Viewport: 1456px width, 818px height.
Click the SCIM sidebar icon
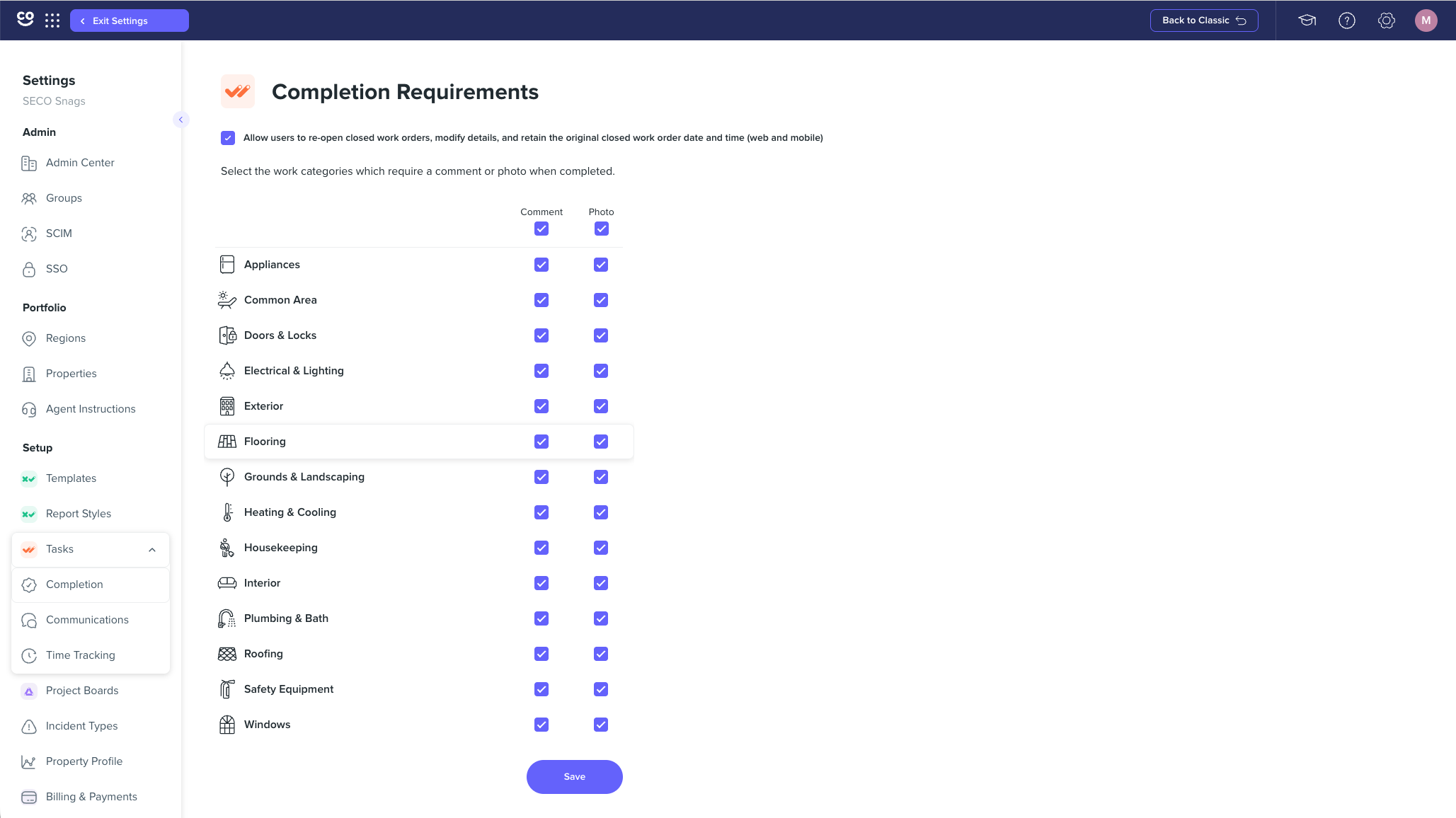click(29, 234)
